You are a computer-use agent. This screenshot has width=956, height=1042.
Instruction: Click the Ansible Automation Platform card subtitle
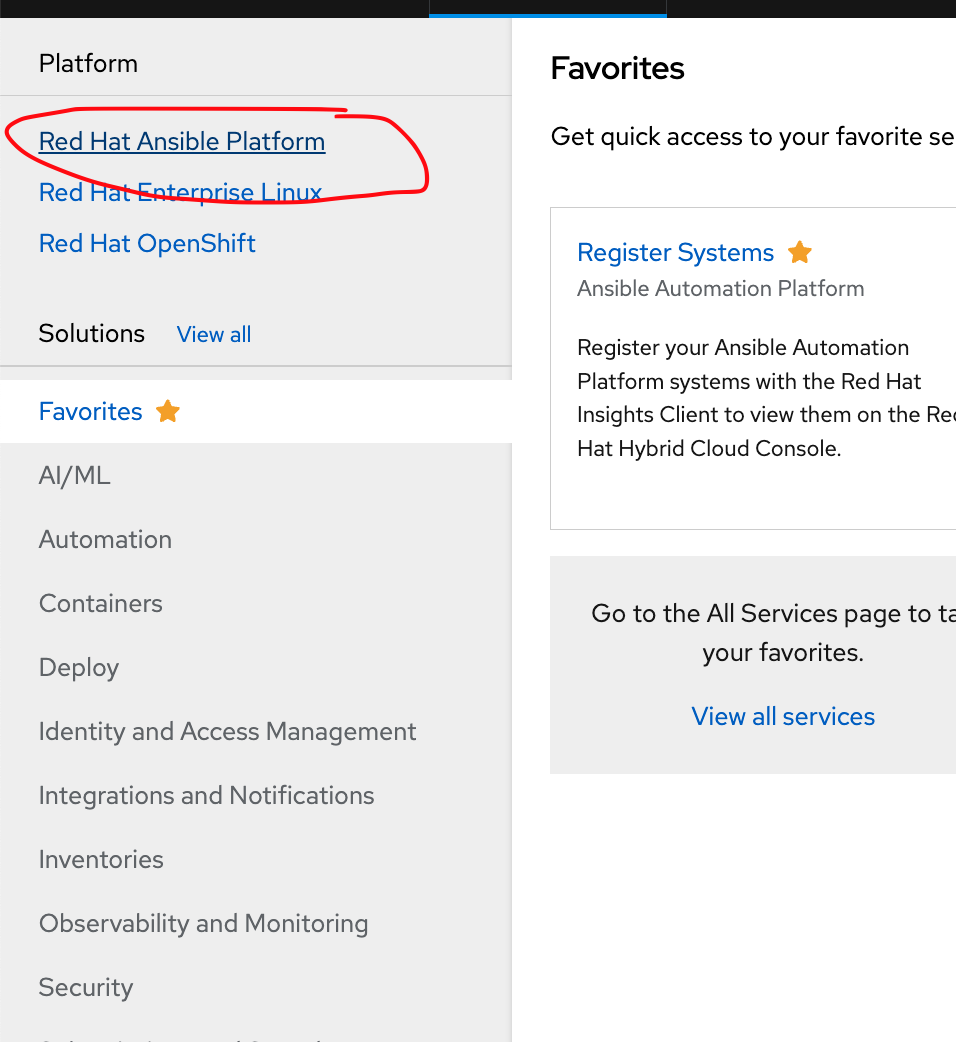click(720, 288)
